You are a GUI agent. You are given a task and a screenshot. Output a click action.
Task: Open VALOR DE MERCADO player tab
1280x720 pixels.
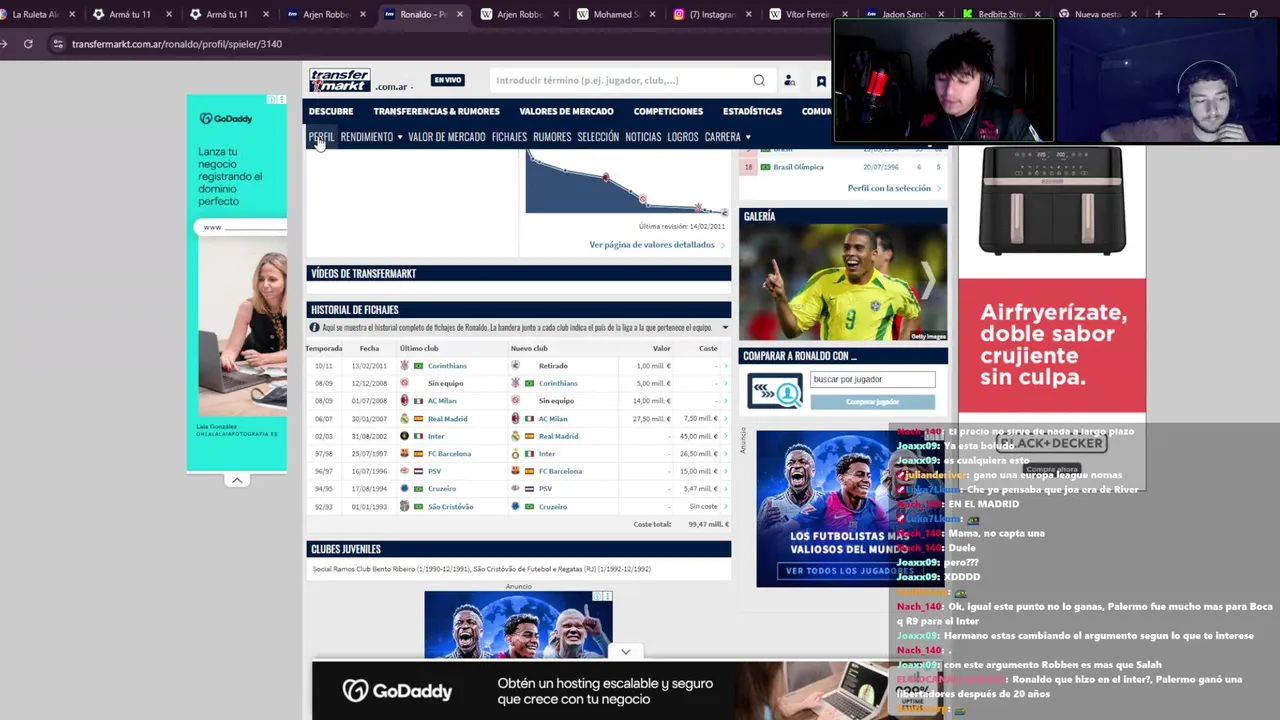(x=446, y=137)
